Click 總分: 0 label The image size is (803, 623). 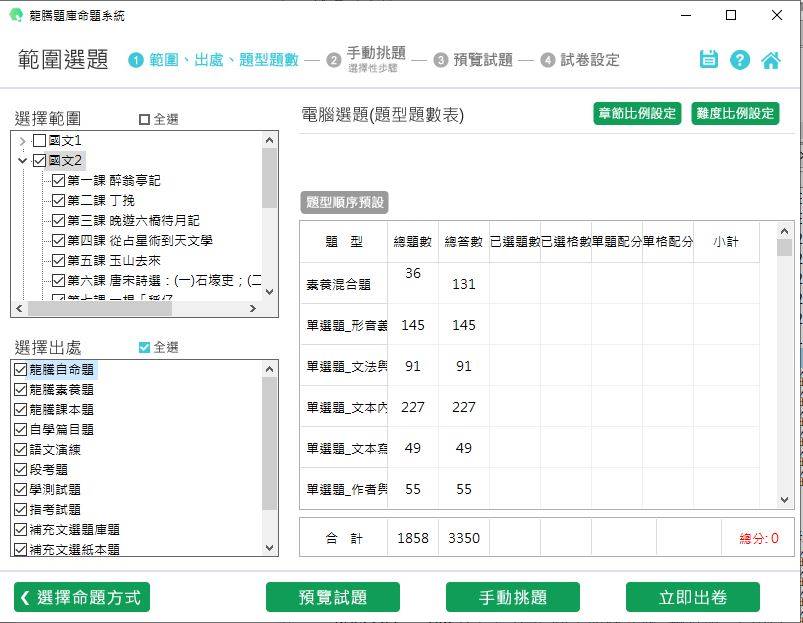click(x=759, y=538)
